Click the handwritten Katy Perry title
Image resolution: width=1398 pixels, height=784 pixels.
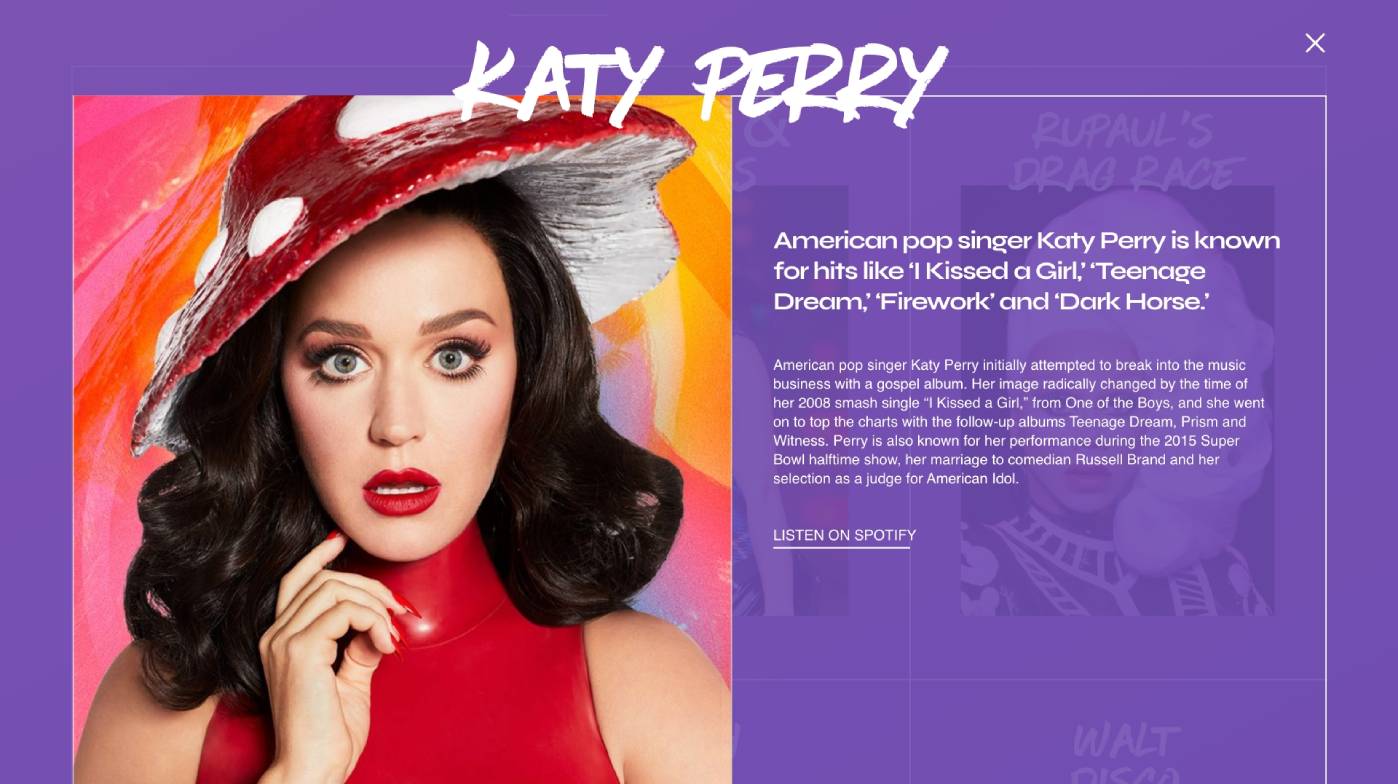[x=701, y=84]
